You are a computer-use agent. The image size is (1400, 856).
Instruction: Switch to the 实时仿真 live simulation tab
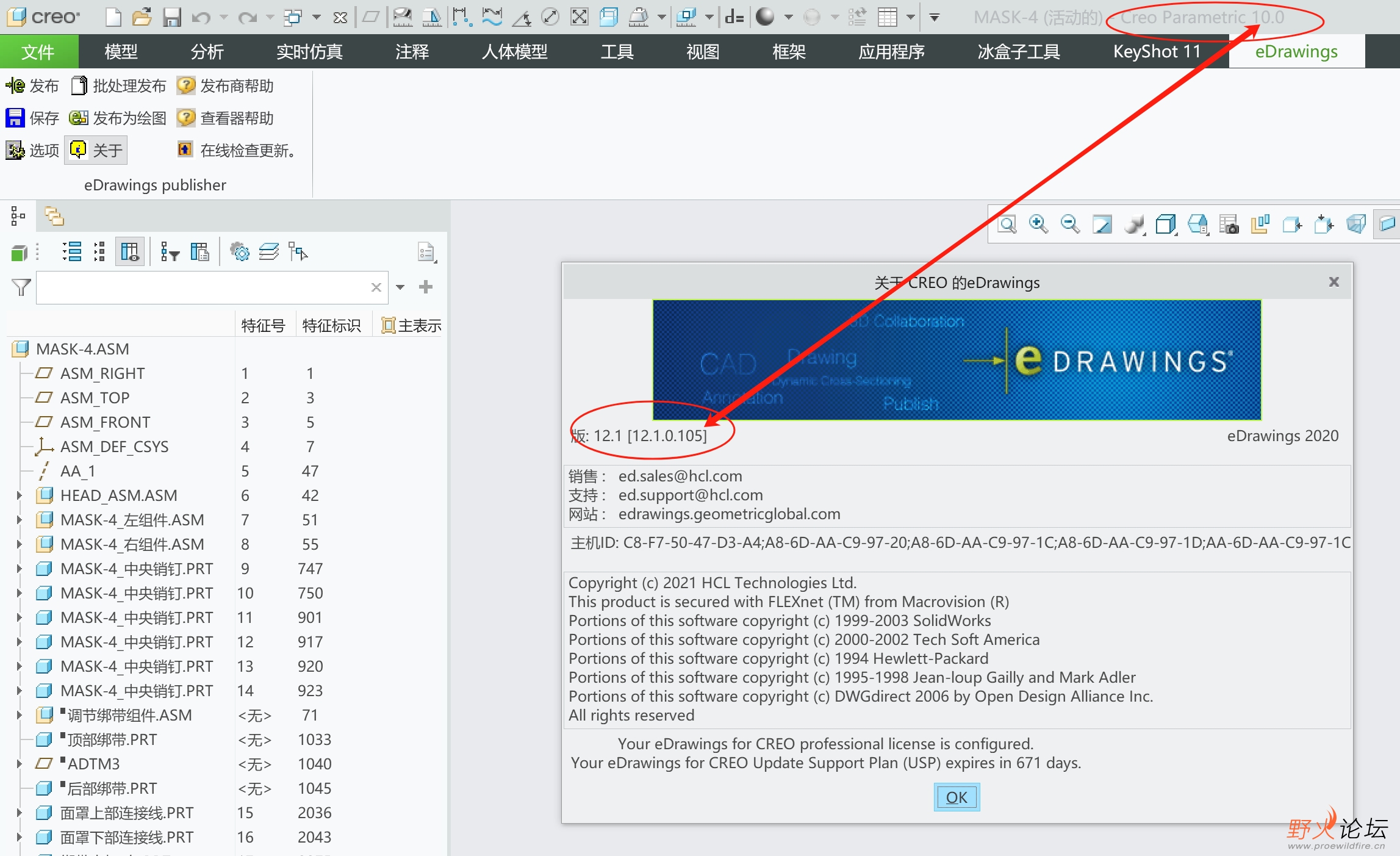[x=309, y=51]
